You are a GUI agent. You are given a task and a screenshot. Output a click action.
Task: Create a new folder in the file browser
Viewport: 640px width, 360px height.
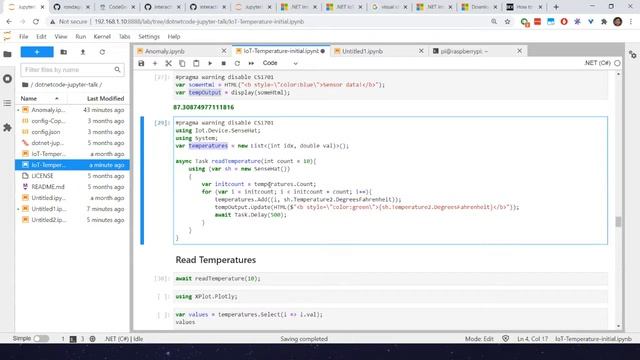64,52
